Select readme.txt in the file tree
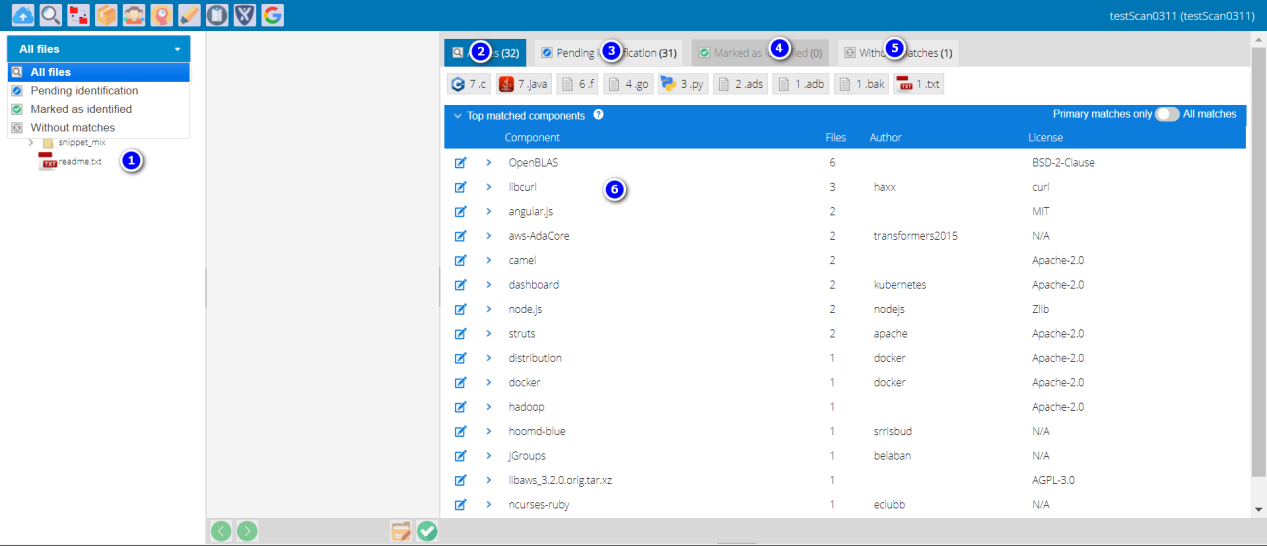1267x546 pixels. coord(79,161)
